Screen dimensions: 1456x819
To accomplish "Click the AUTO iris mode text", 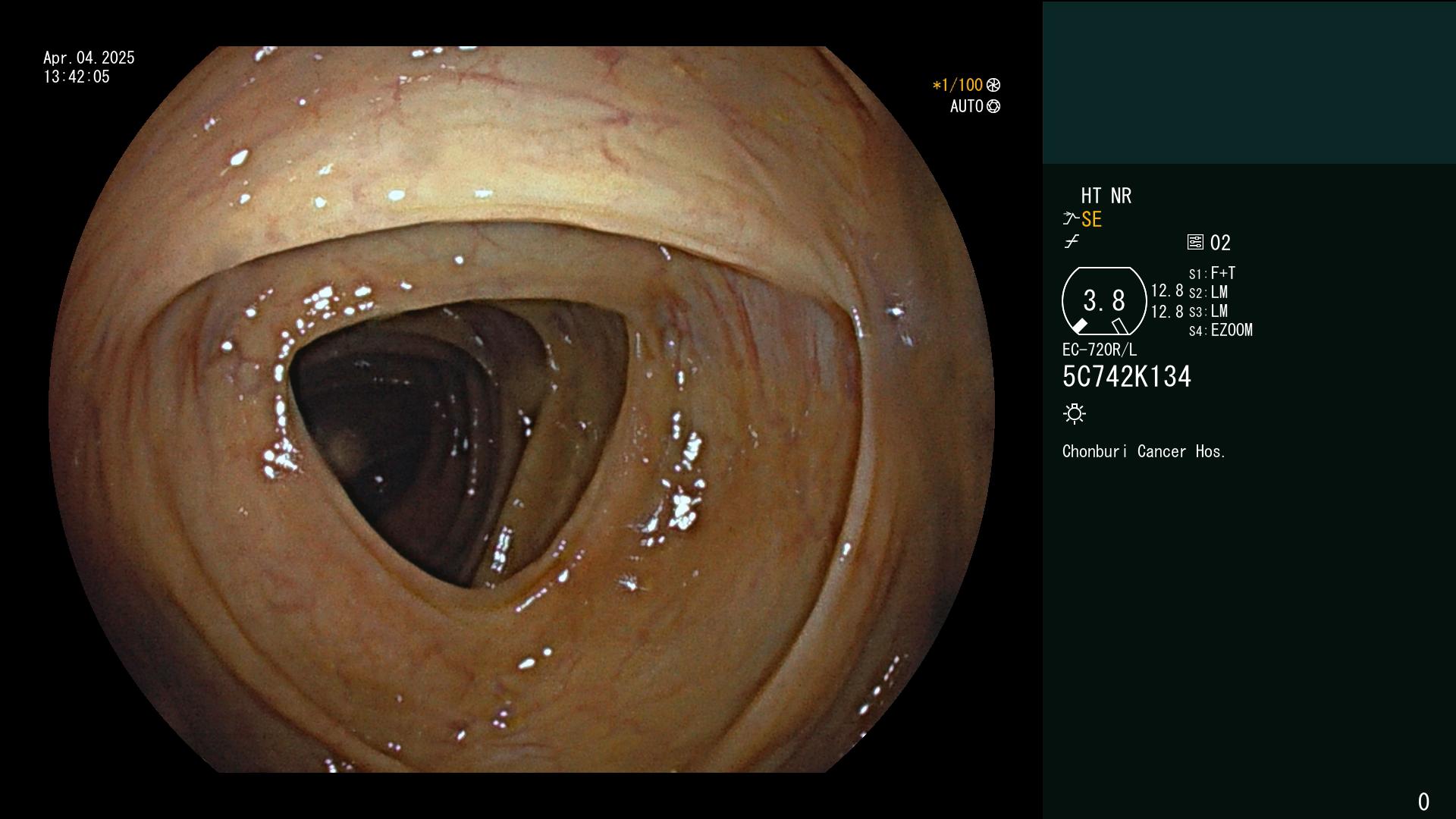I will 967,106.
